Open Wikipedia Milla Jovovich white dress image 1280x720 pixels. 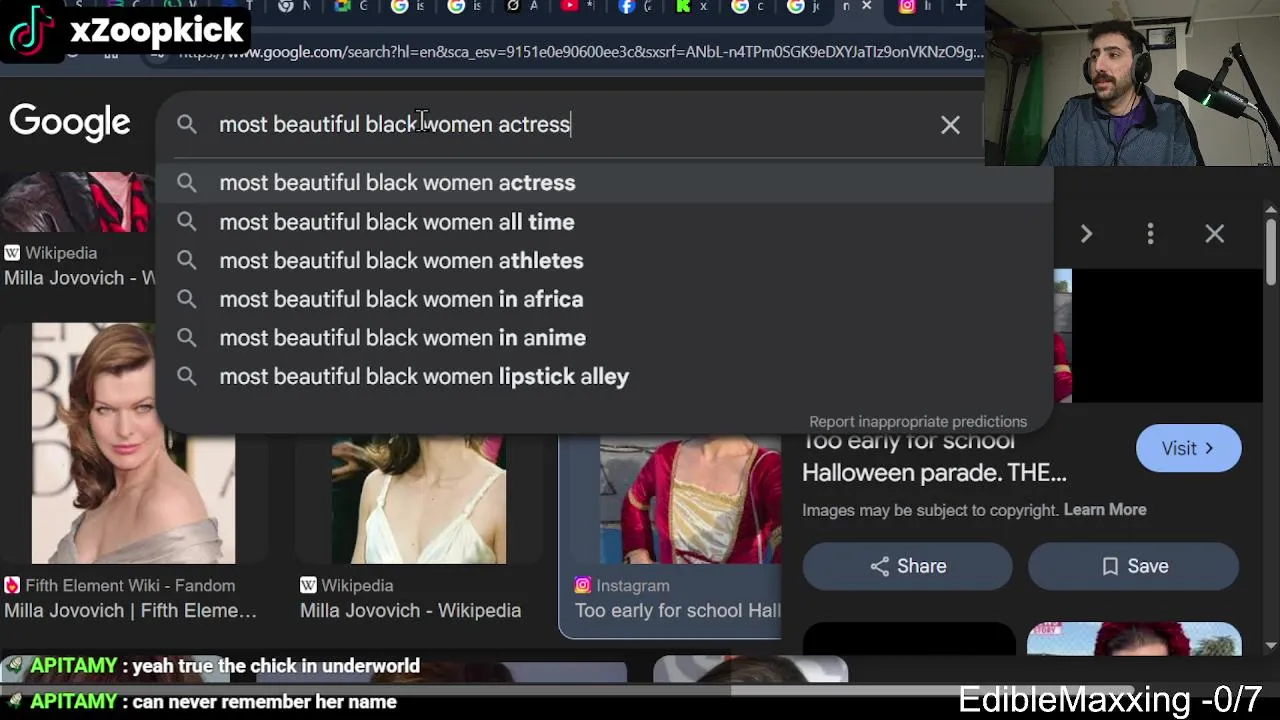[x=419, y=500]
